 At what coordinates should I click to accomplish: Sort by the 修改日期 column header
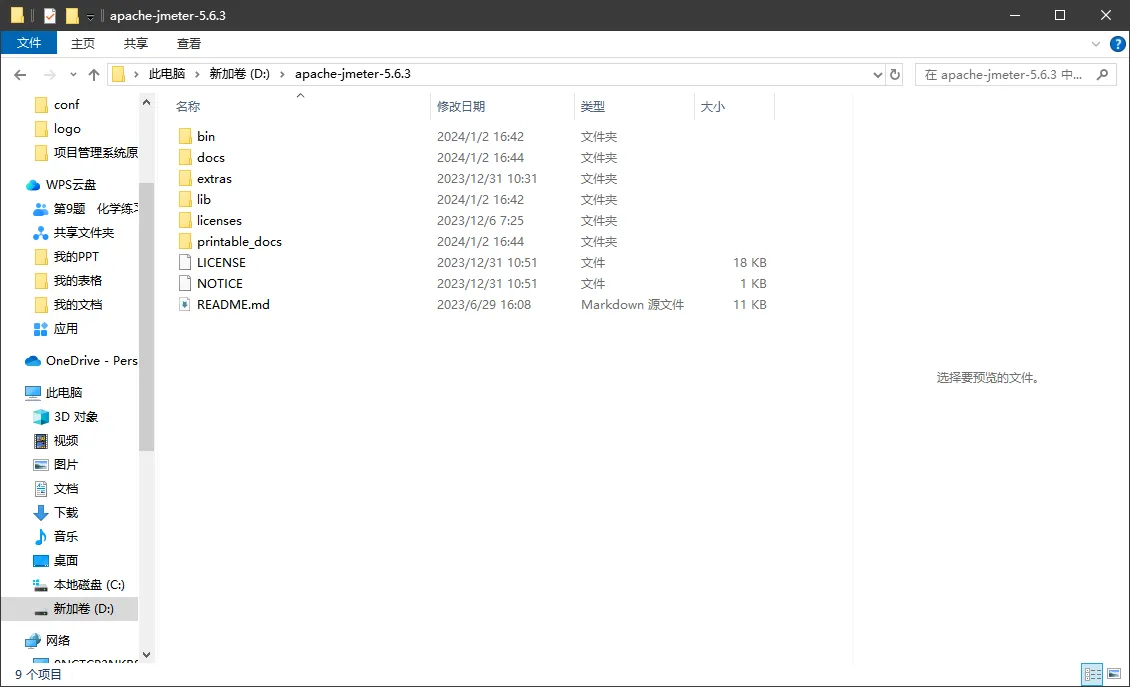pyautogui.click(x=461, y=107)
